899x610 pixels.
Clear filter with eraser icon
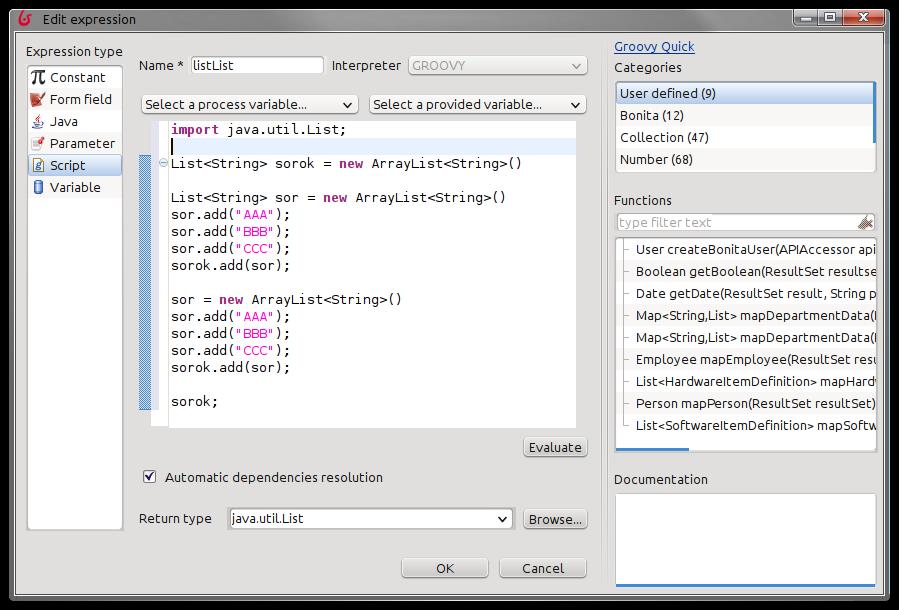tap(865, 223)
